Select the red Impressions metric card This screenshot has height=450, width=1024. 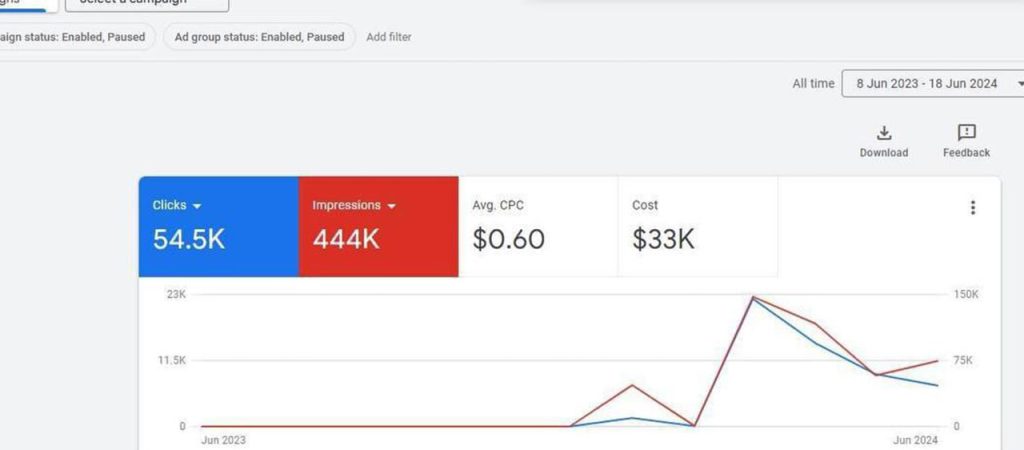pos(378,226)
